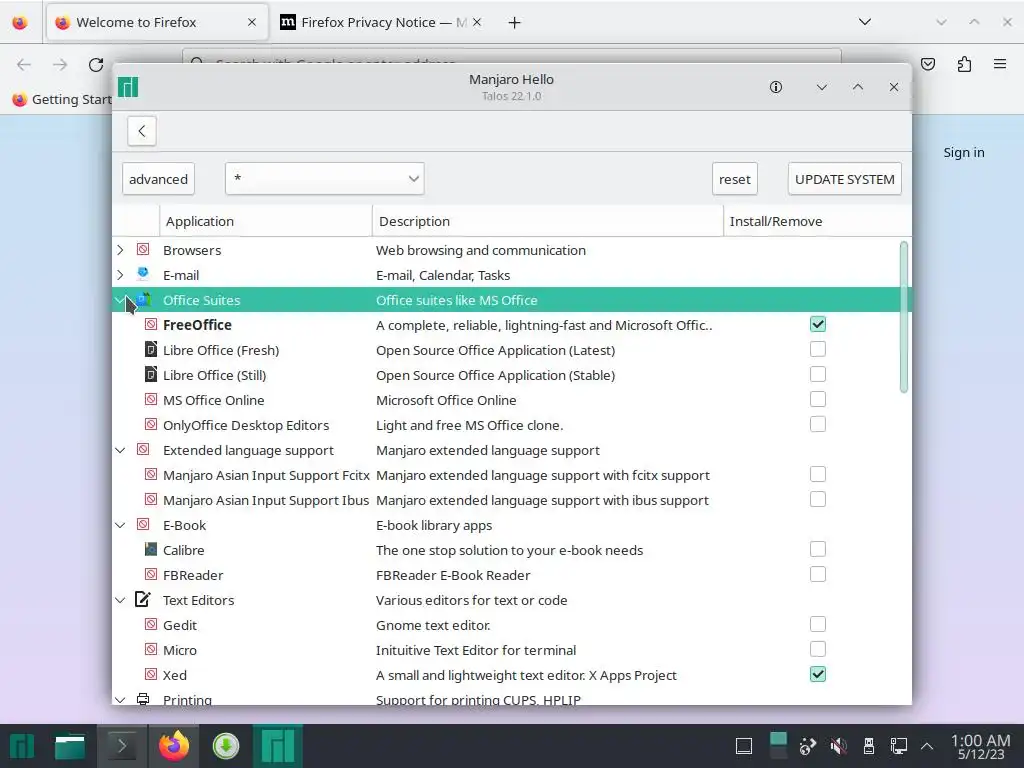Sort by the Description column header

pyautogui.click(x=547, y=221)
